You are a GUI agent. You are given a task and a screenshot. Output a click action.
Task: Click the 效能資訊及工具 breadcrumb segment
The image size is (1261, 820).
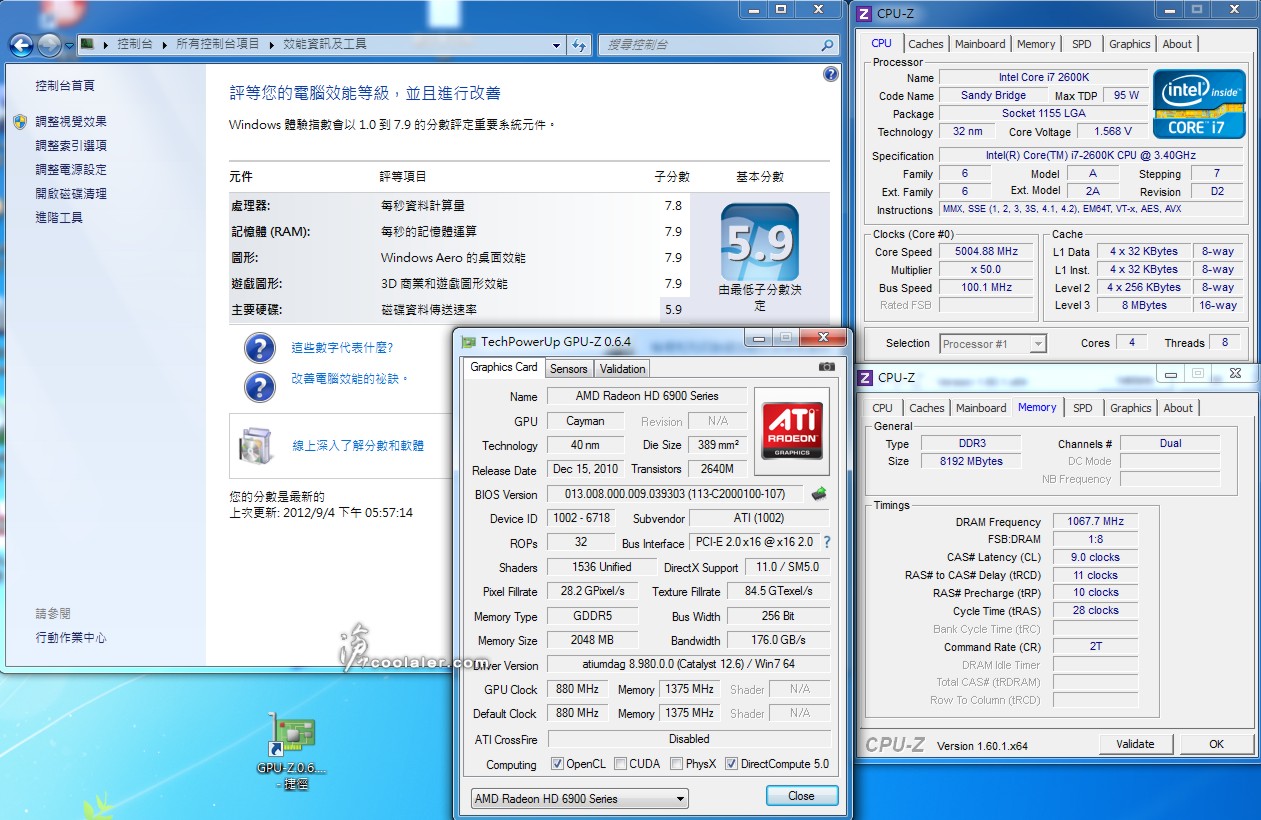[x=325, y=45]
